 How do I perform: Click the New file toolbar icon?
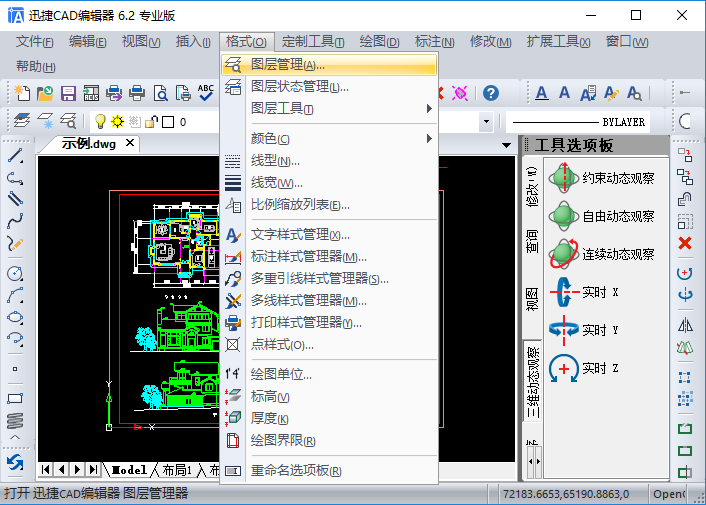(22, 93)
